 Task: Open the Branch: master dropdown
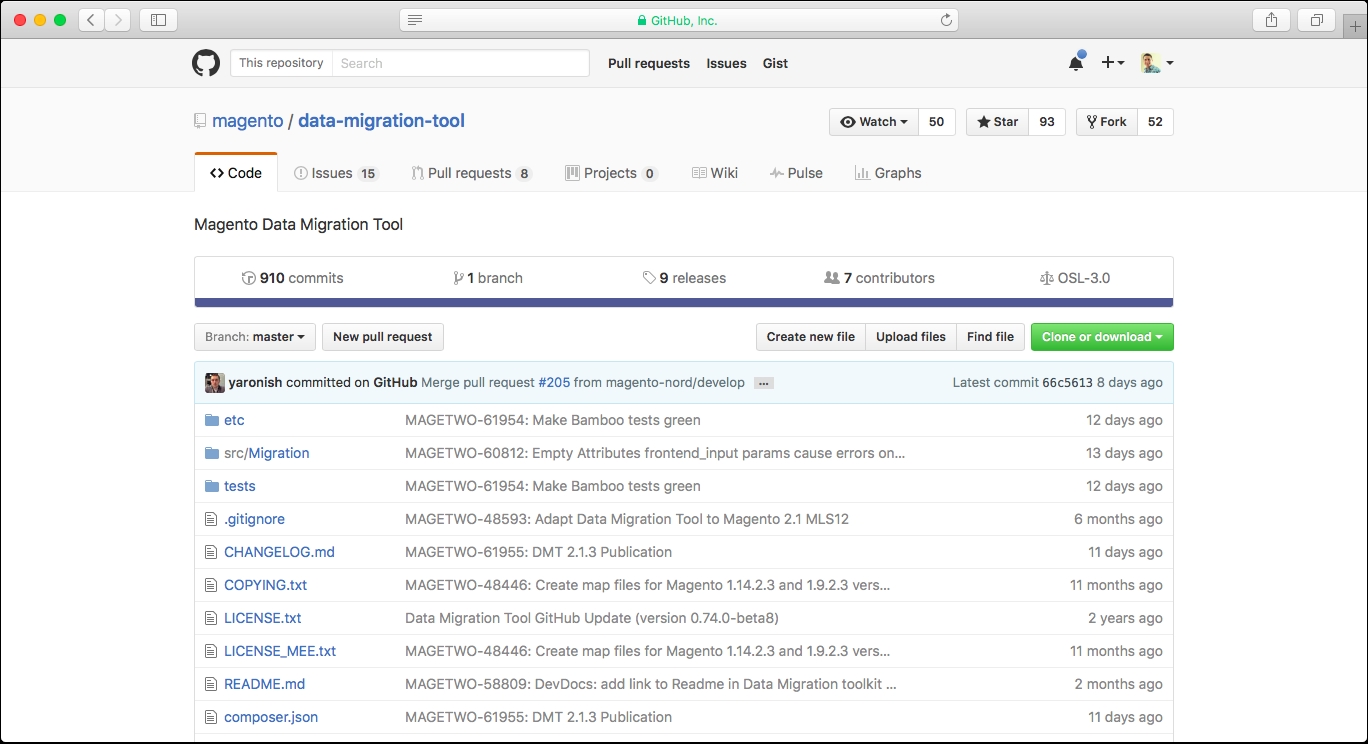point(255,337)
